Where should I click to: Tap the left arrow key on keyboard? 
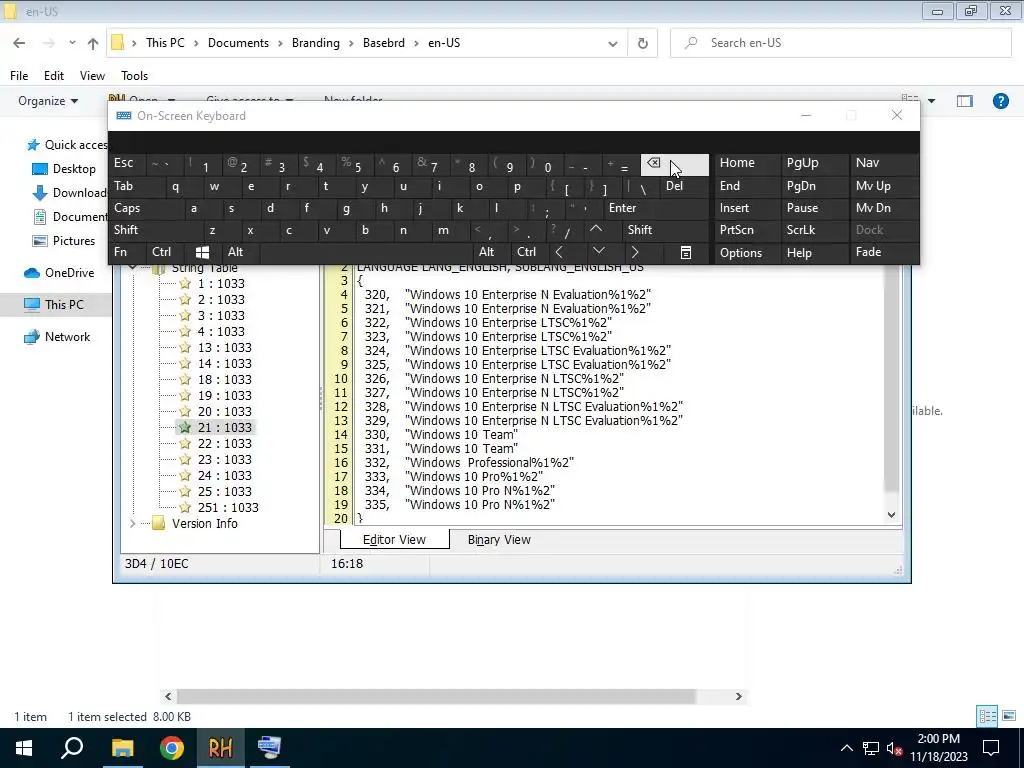pos(559,252)
